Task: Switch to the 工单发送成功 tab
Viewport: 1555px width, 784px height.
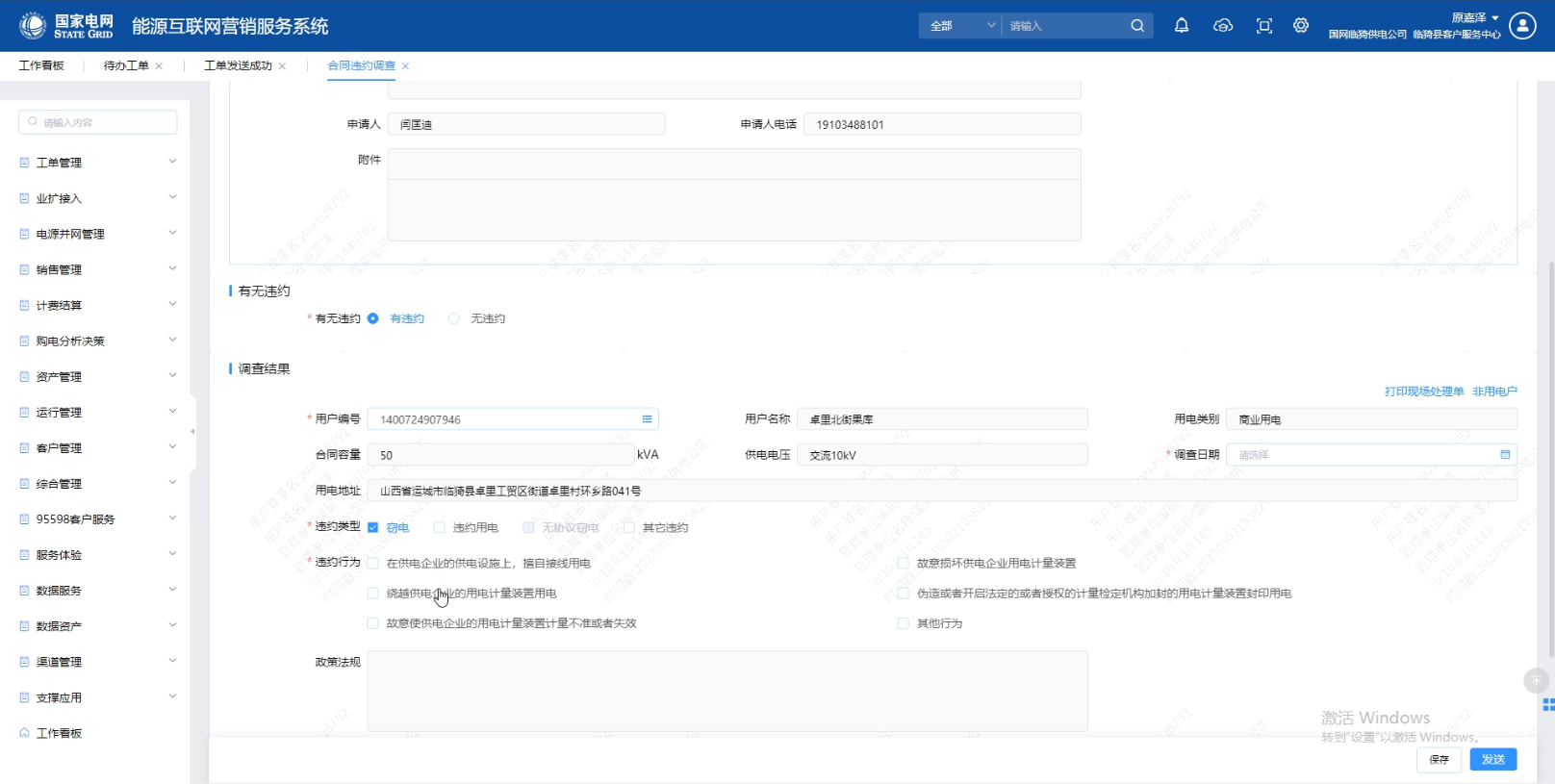Action: pos(238,65)
